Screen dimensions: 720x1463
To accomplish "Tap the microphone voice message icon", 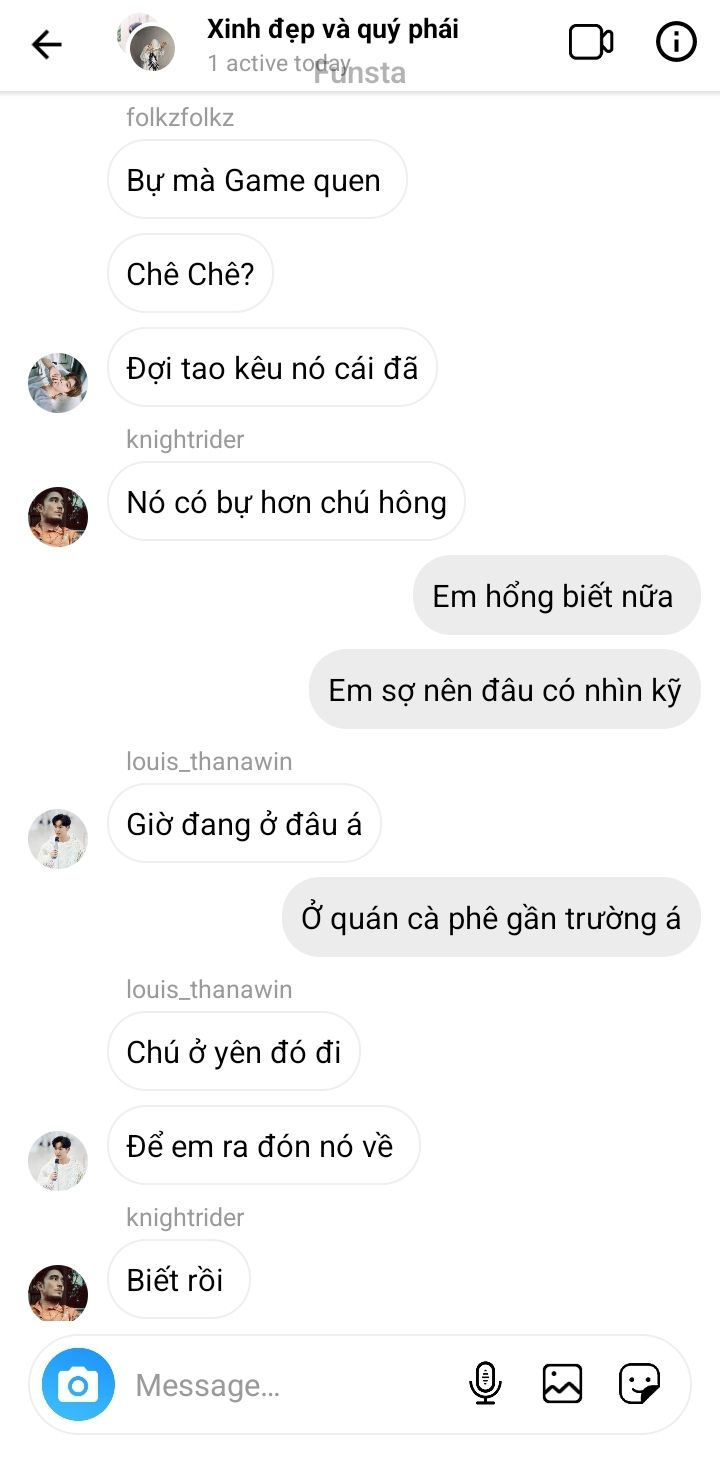I will (x=485, y=1384).
